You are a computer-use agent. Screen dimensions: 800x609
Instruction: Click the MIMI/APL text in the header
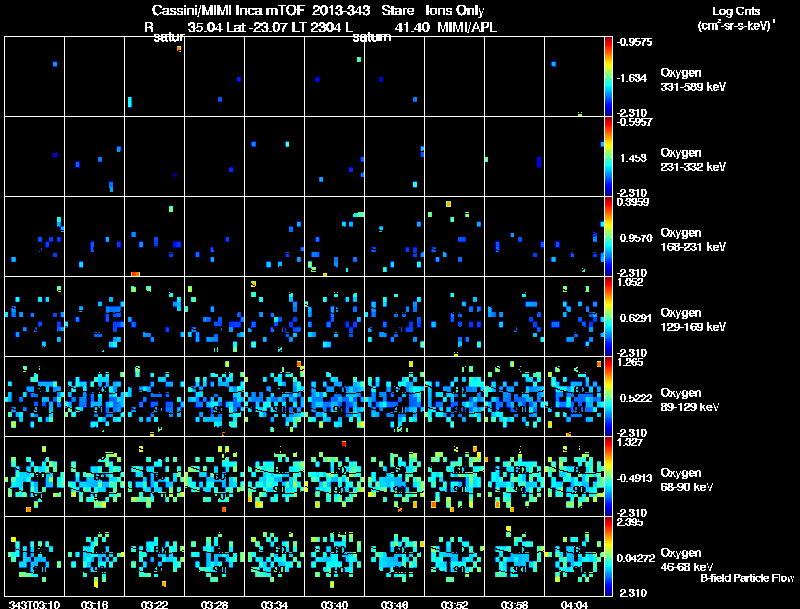[461, 26]
